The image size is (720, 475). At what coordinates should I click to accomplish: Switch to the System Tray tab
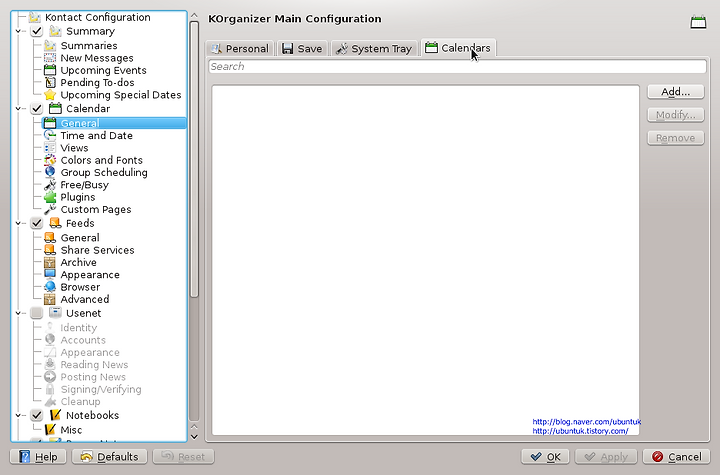coord(375,48)
